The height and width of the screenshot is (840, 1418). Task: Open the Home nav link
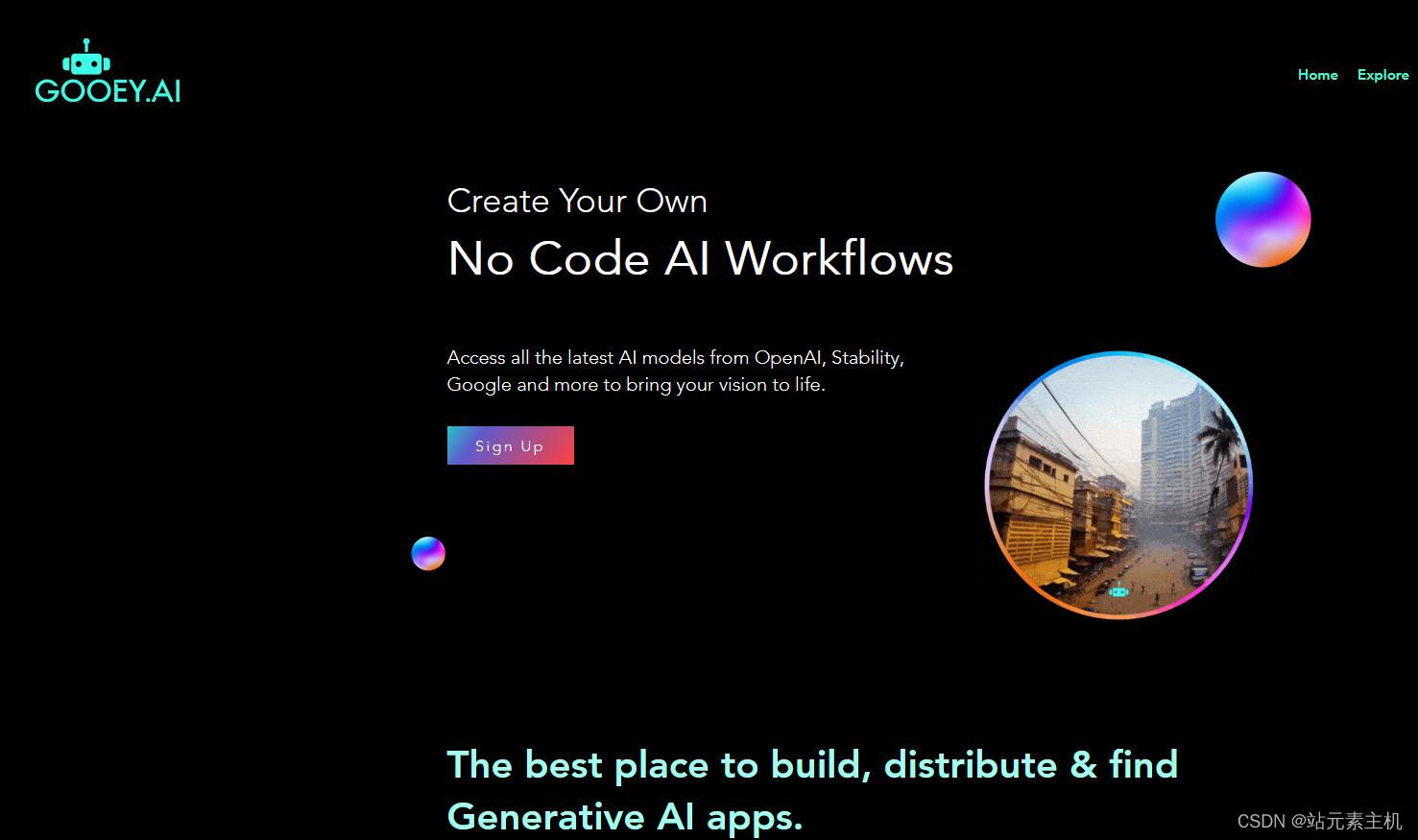point(1317,75)
